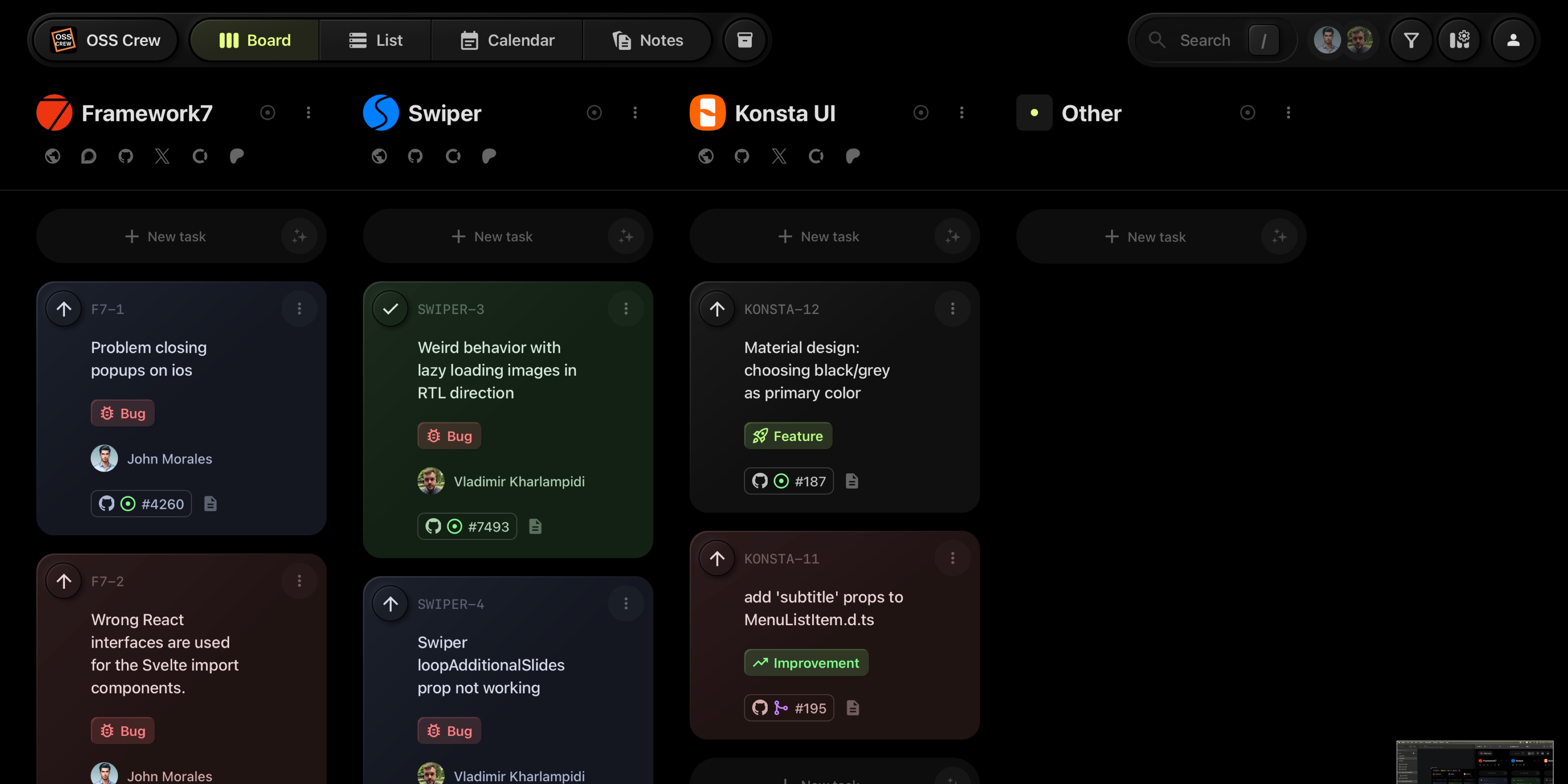Screen dimensions: 1568x784
Task: Open OSS Crew workspace switcher
Action: click(x=106, y=40)
